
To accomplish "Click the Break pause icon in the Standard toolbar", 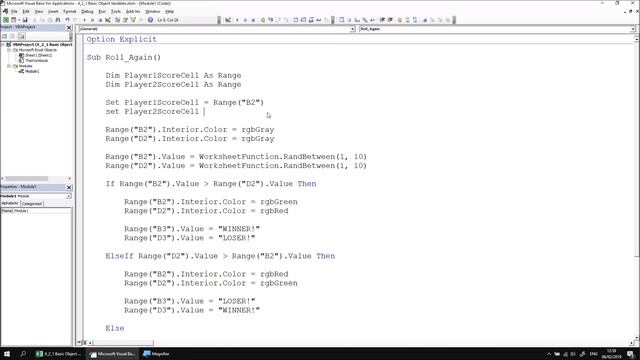I will (x=92, y=20).
